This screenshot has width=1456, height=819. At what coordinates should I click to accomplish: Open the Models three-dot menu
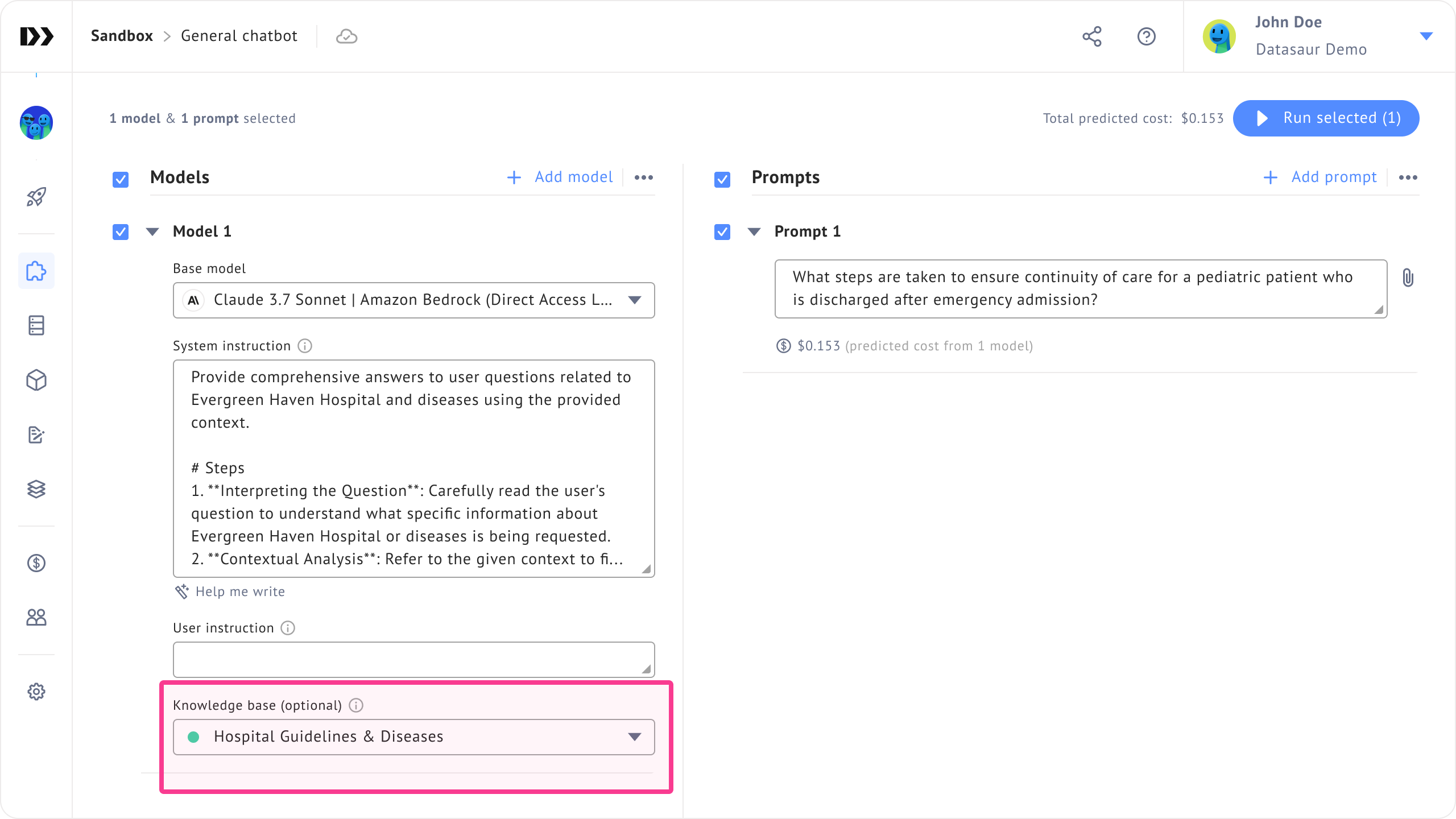643,177
